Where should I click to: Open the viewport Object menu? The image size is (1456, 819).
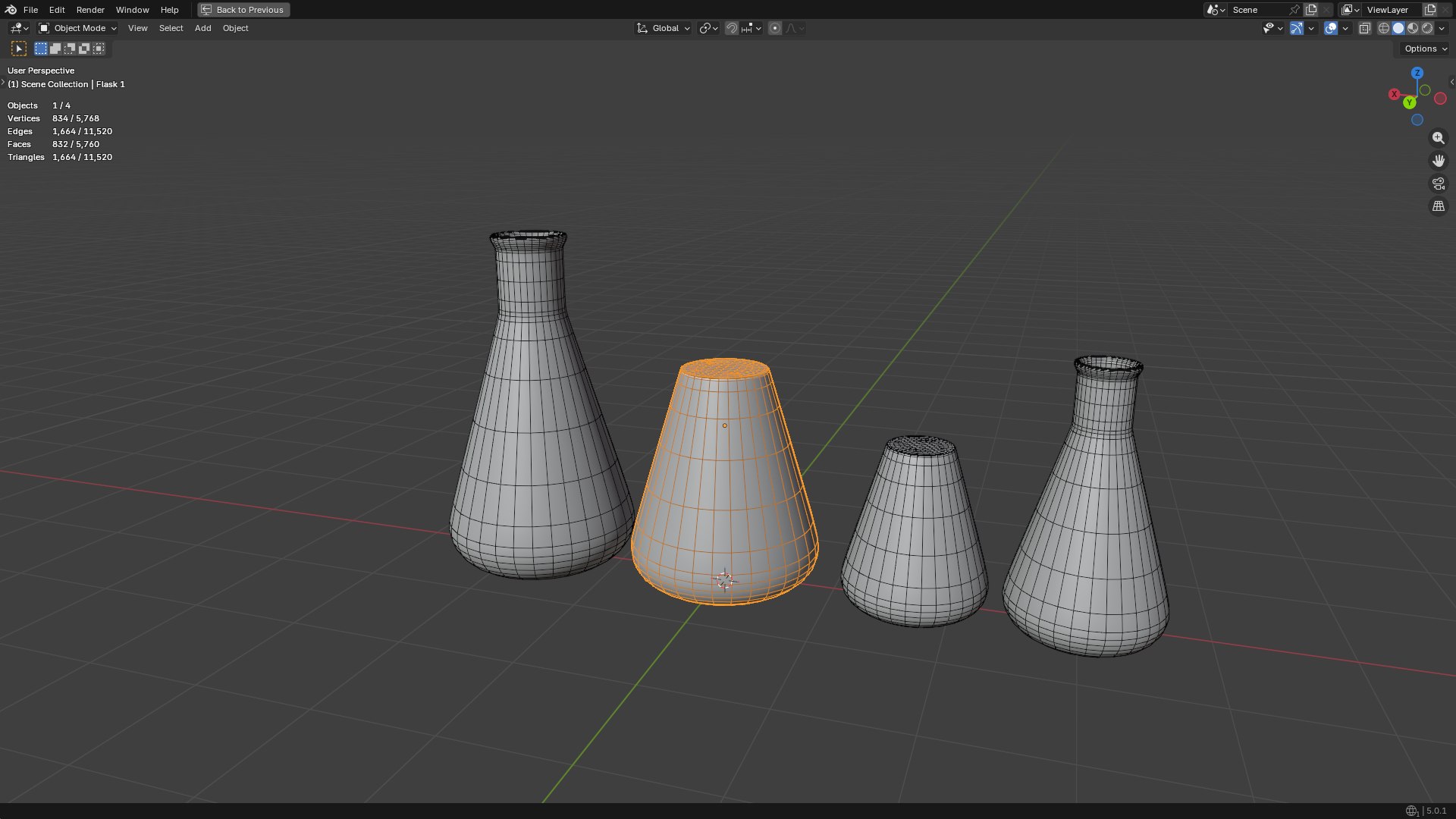coord(235,28)
